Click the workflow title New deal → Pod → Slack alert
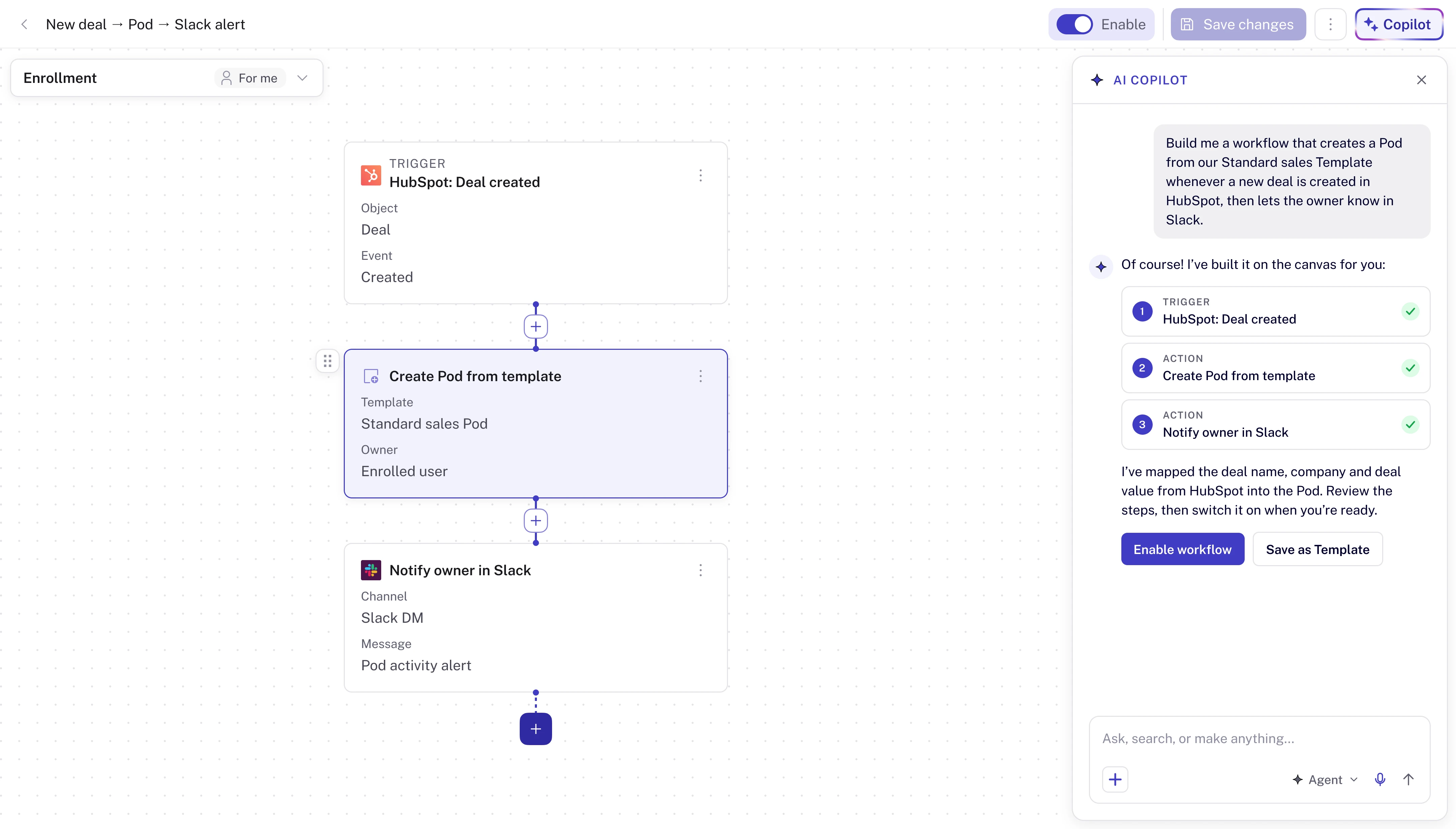 coord(145,25)
